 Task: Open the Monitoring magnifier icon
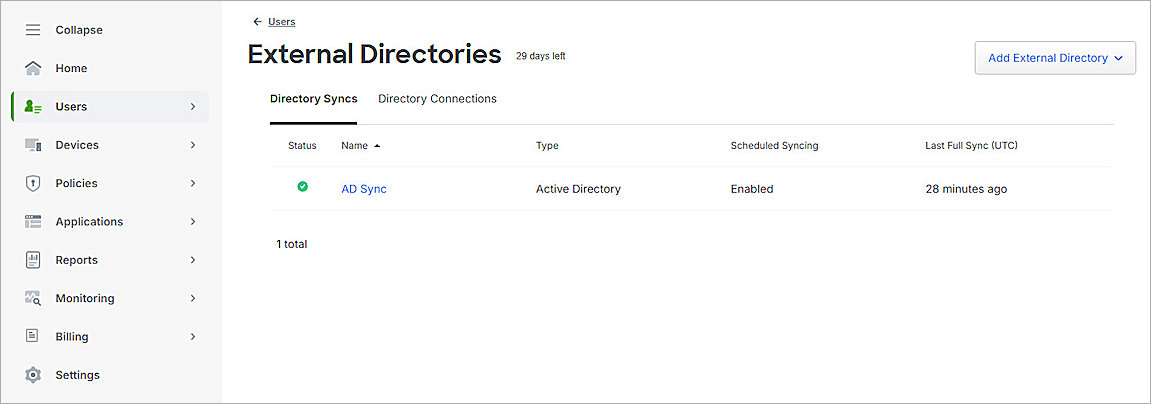pos(33,298)
